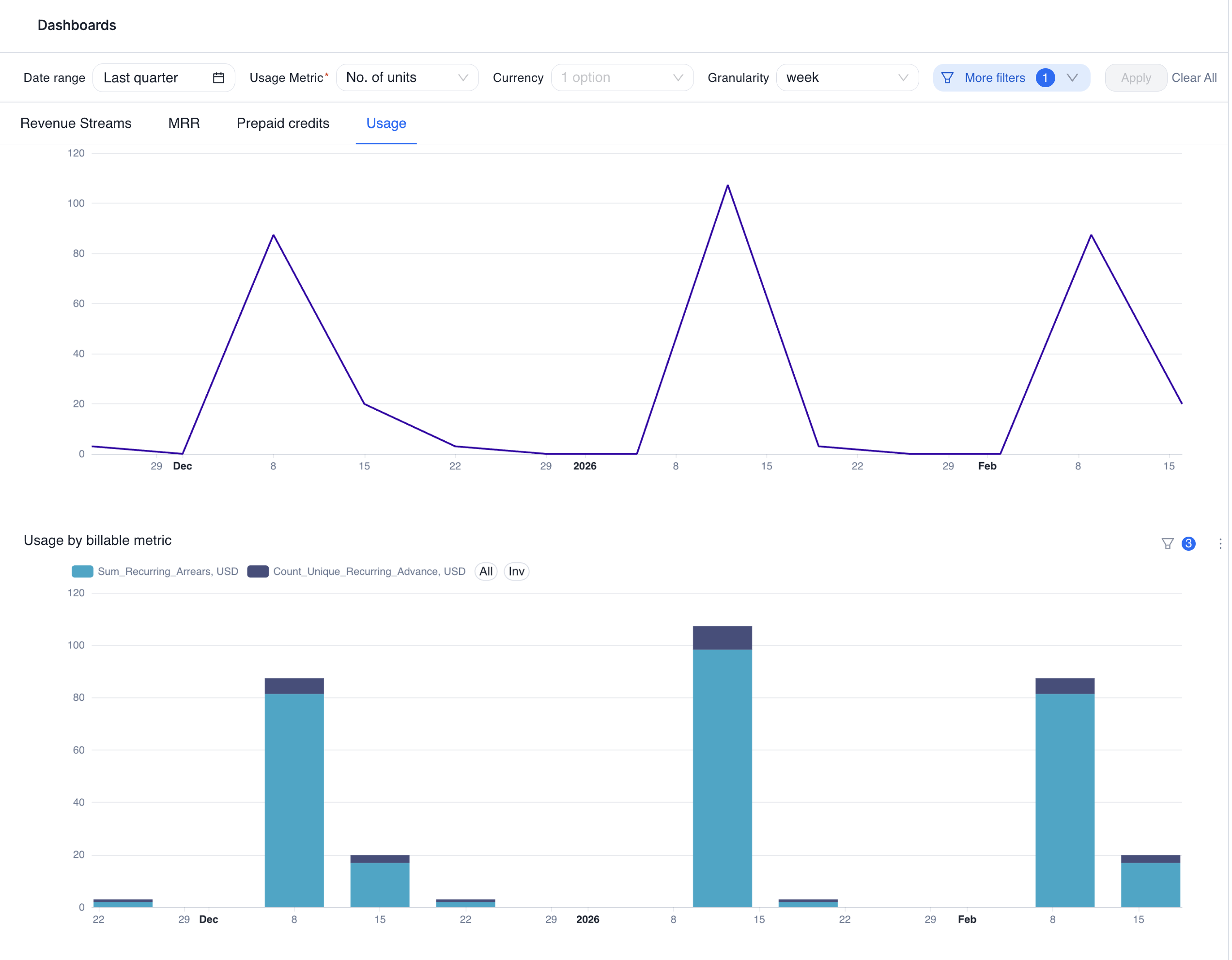This screenshot has height=960, width=1232.
Task: Open the chart's three-dot options menu
Action: (1220, 544)
